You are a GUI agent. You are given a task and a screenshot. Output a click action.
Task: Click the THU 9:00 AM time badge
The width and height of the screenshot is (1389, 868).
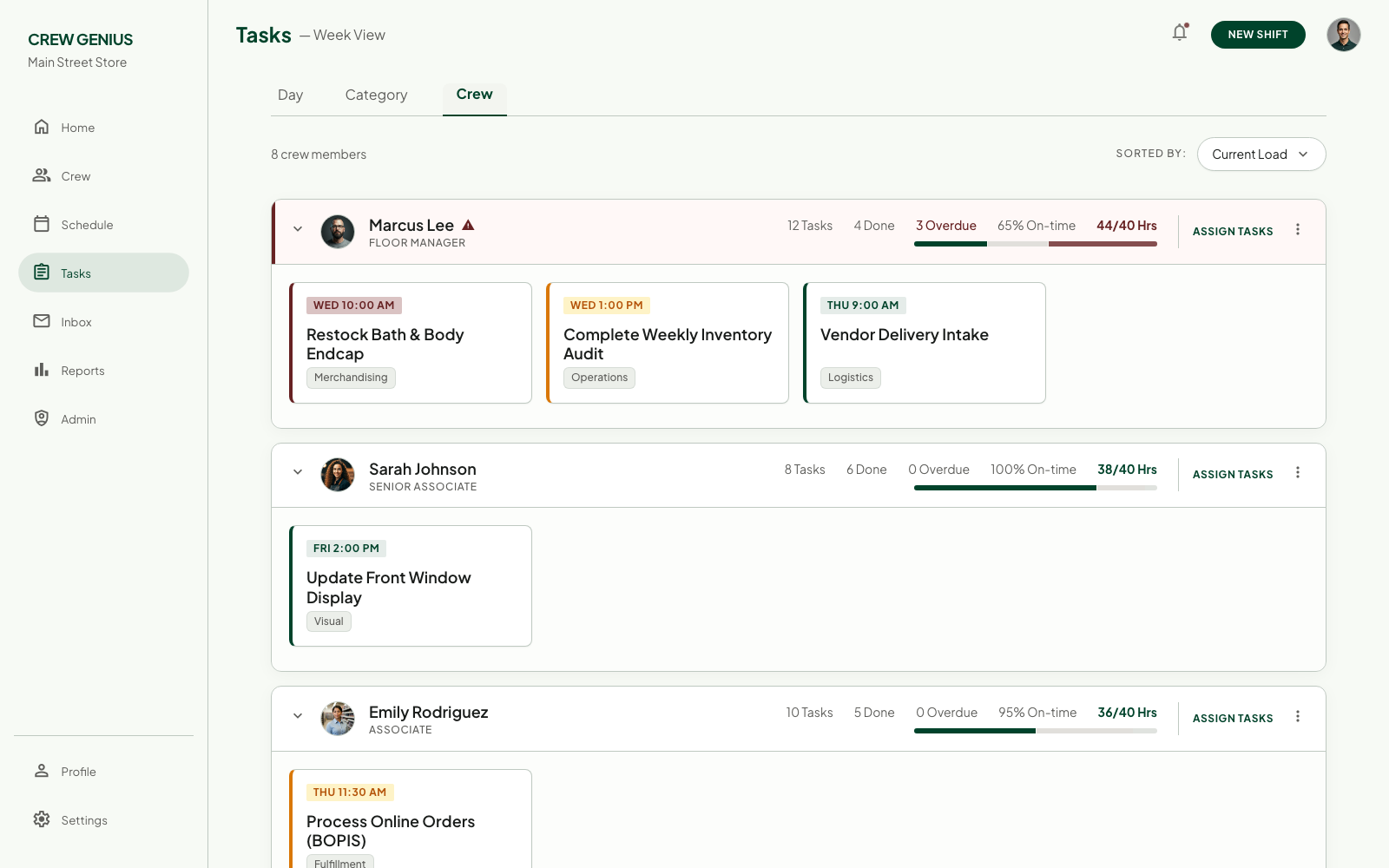863,306
